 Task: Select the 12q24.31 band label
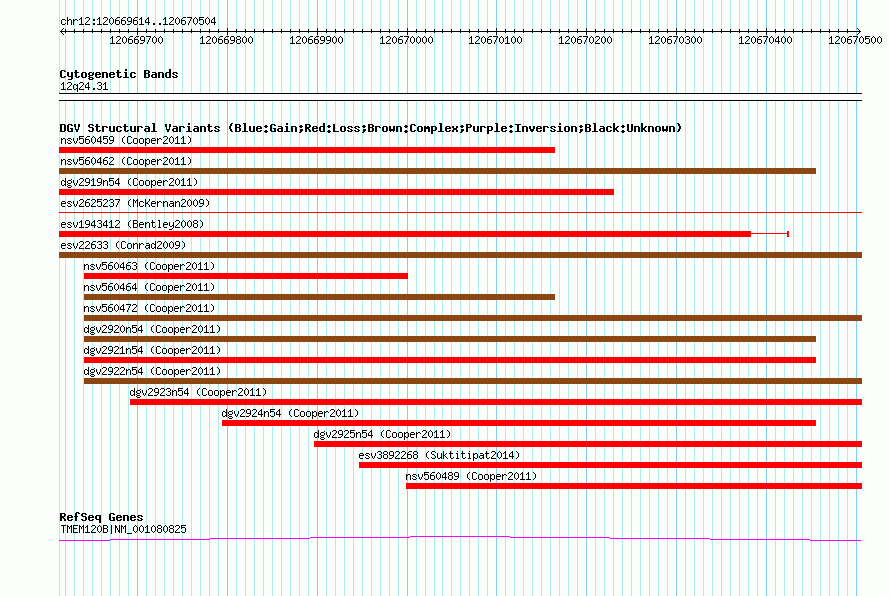pos(84,86)
